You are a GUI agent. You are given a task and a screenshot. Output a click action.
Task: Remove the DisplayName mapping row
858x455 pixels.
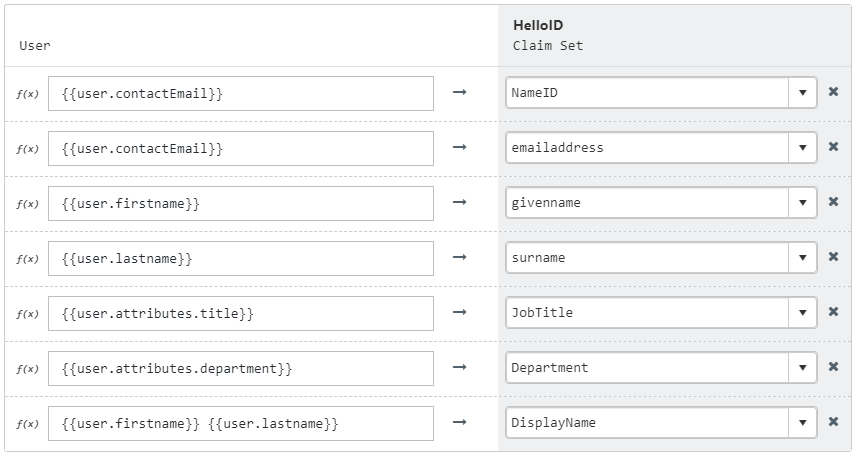click(x=833, y=422)
